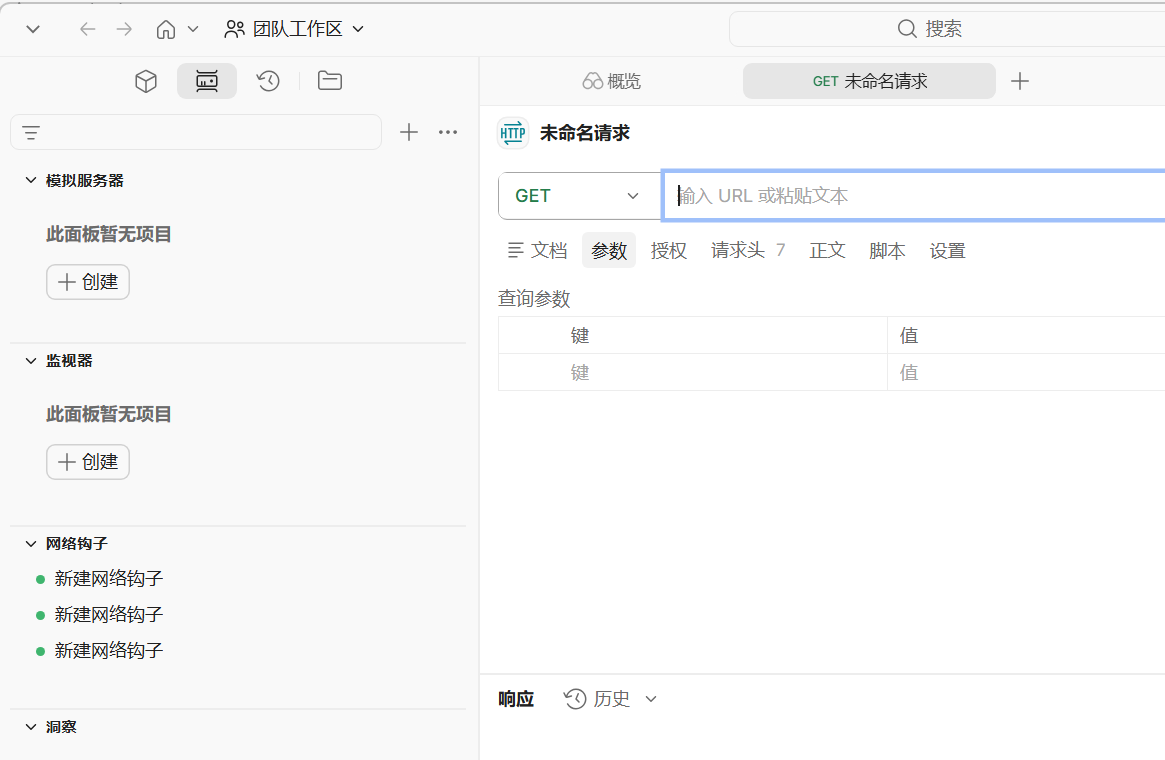Collapse the 网络钩子 section
1165x760 pixels.
coord(30,544)
